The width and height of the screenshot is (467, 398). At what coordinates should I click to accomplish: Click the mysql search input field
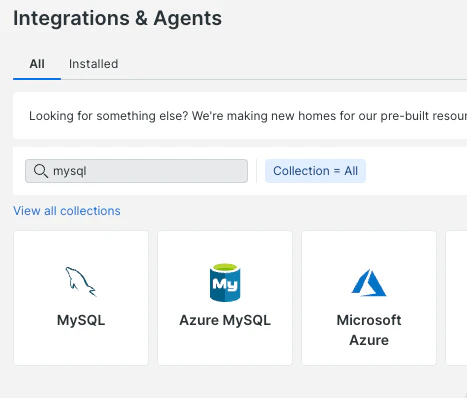click(x=136, y=171)
